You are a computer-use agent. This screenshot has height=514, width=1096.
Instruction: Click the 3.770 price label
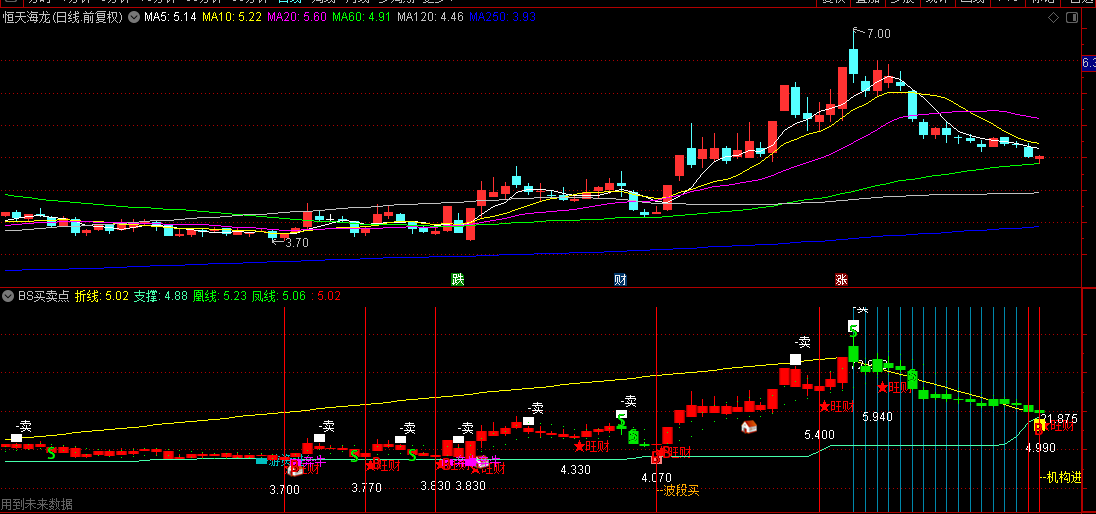click(367, 487)
